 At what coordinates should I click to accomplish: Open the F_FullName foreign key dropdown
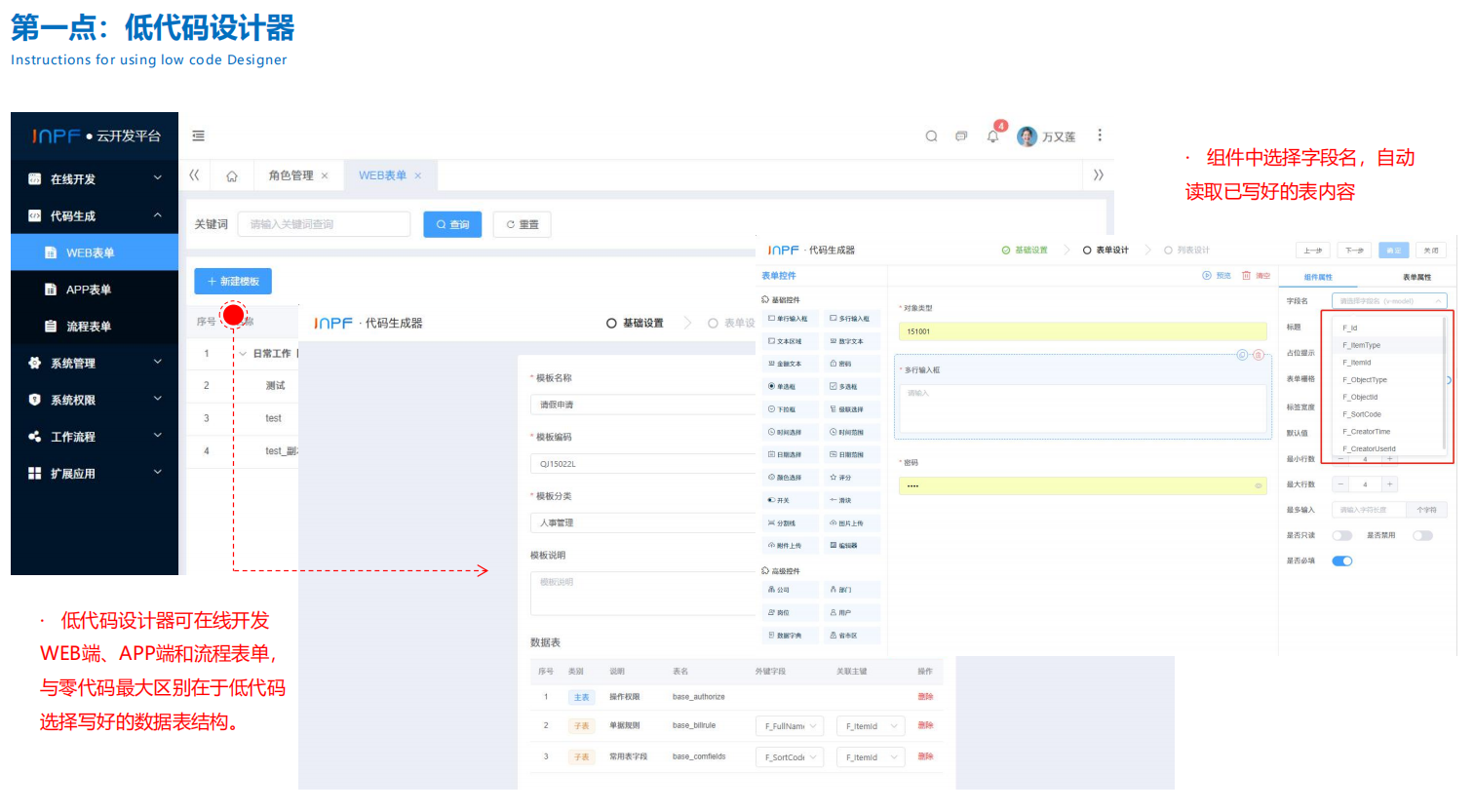790,726
